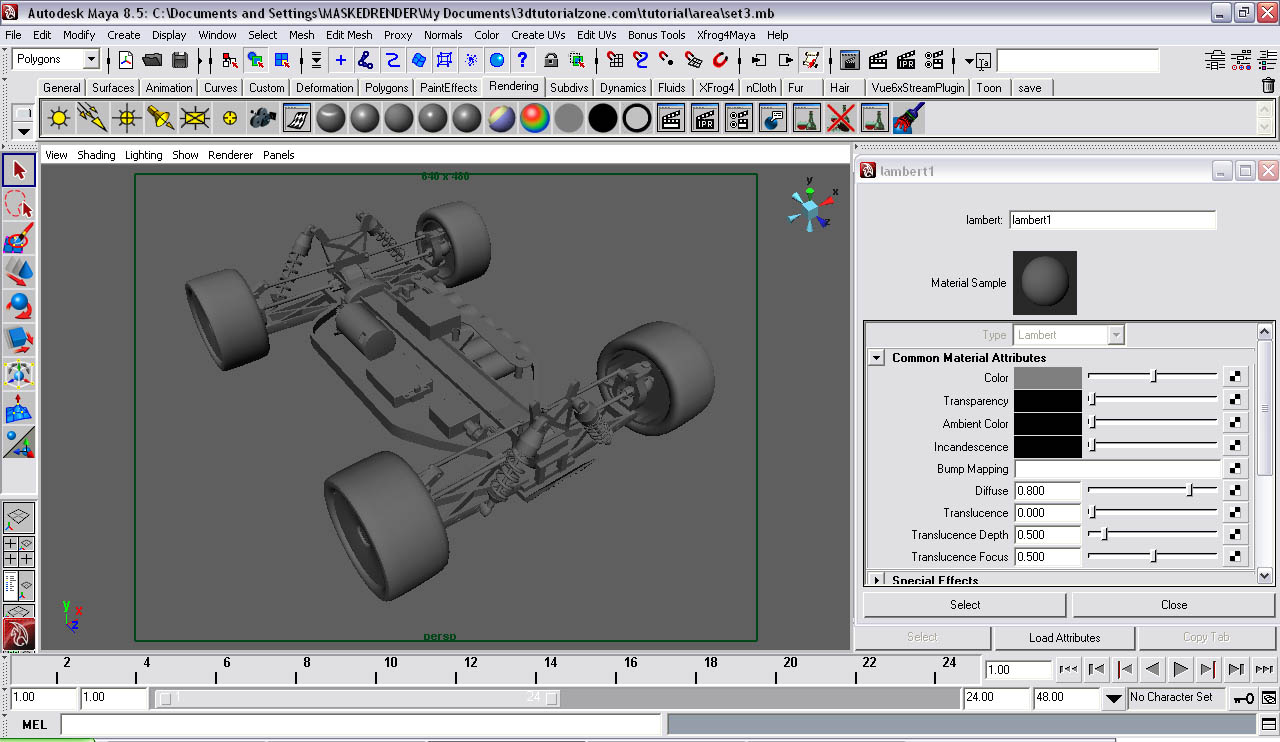Collapse the Common Material Attributes section
Viewport: 1280px width, 742px height.
[x=876, y=357]
